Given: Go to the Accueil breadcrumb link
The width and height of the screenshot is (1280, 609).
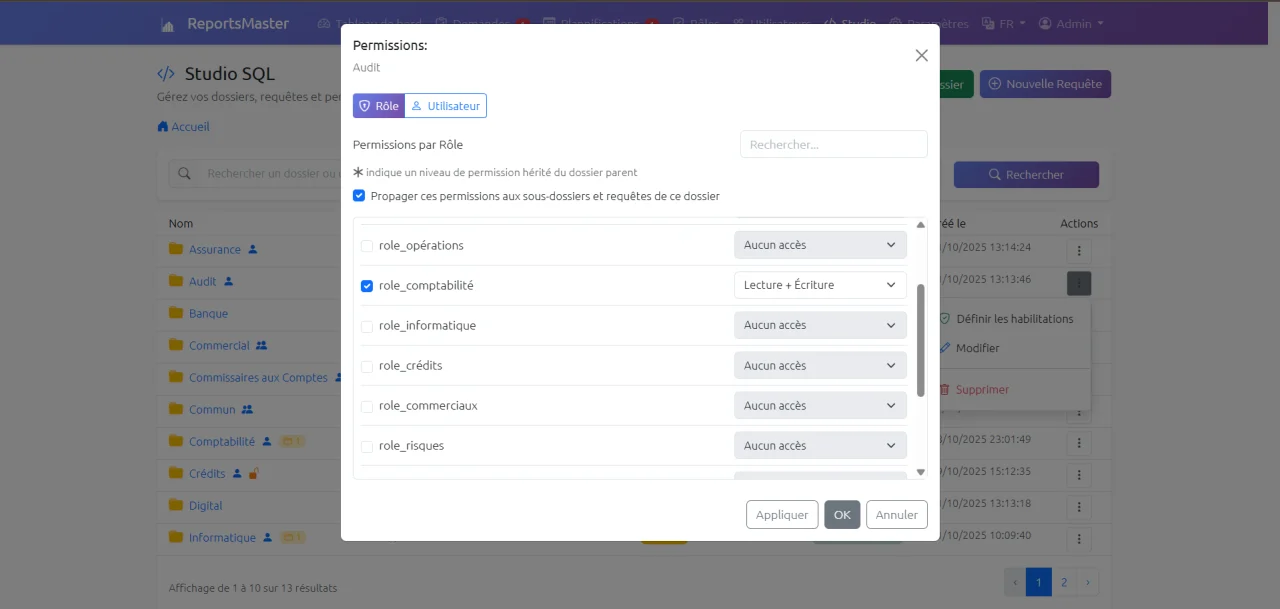Looking at the screenshot, I should click(x=184, y=127).
